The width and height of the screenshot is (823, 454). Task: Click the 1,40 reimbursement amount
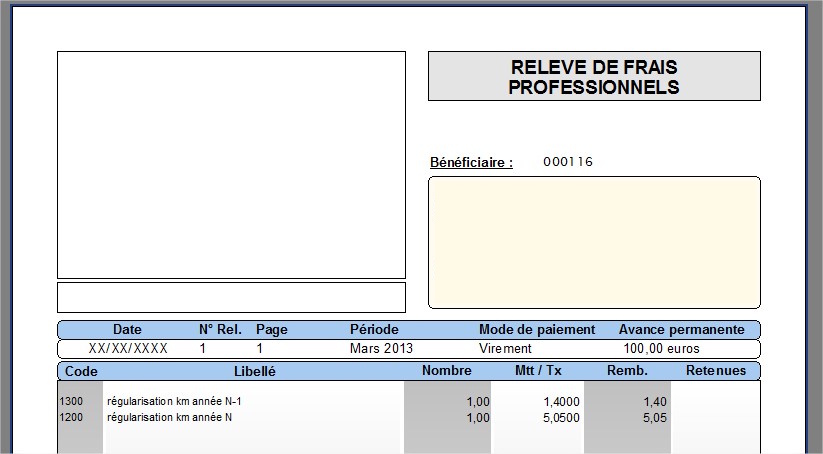(x=655, y=401)
